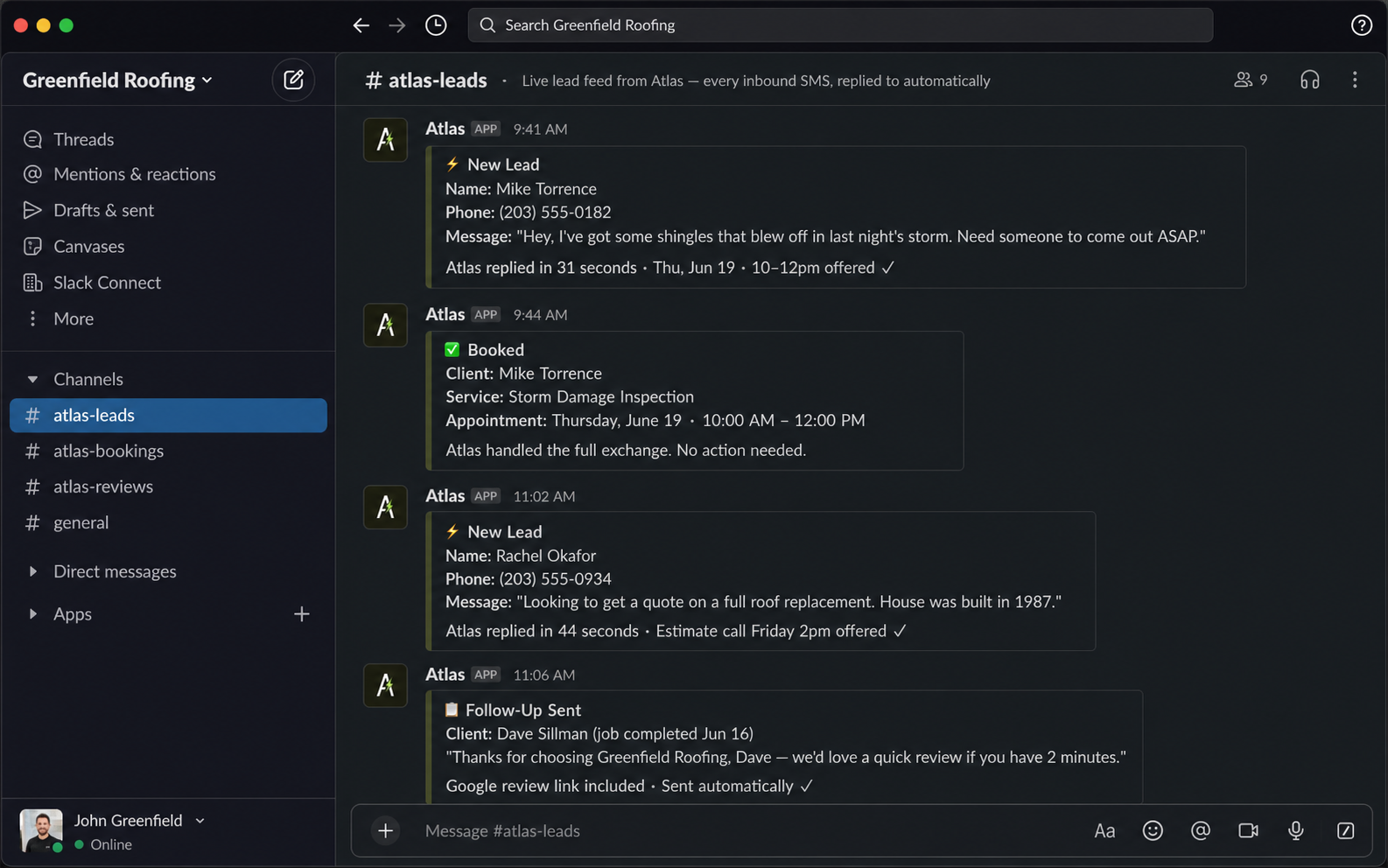Open the Atlas sender name at 11:06 AM
Viewport: 1388px width, 868px height.
tap(445, 675)
